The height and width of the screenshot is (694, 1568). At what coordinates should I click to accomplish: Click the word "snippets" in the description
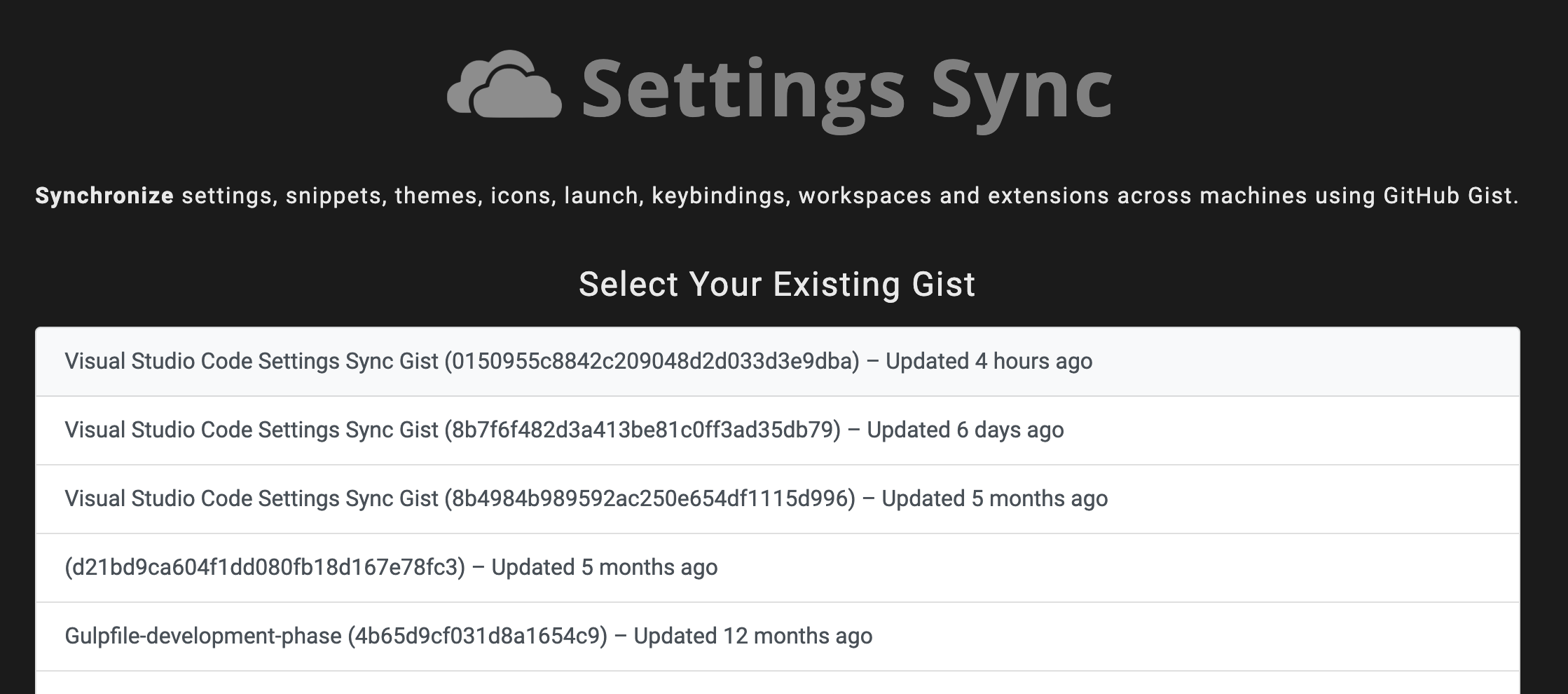pos(334,196)
